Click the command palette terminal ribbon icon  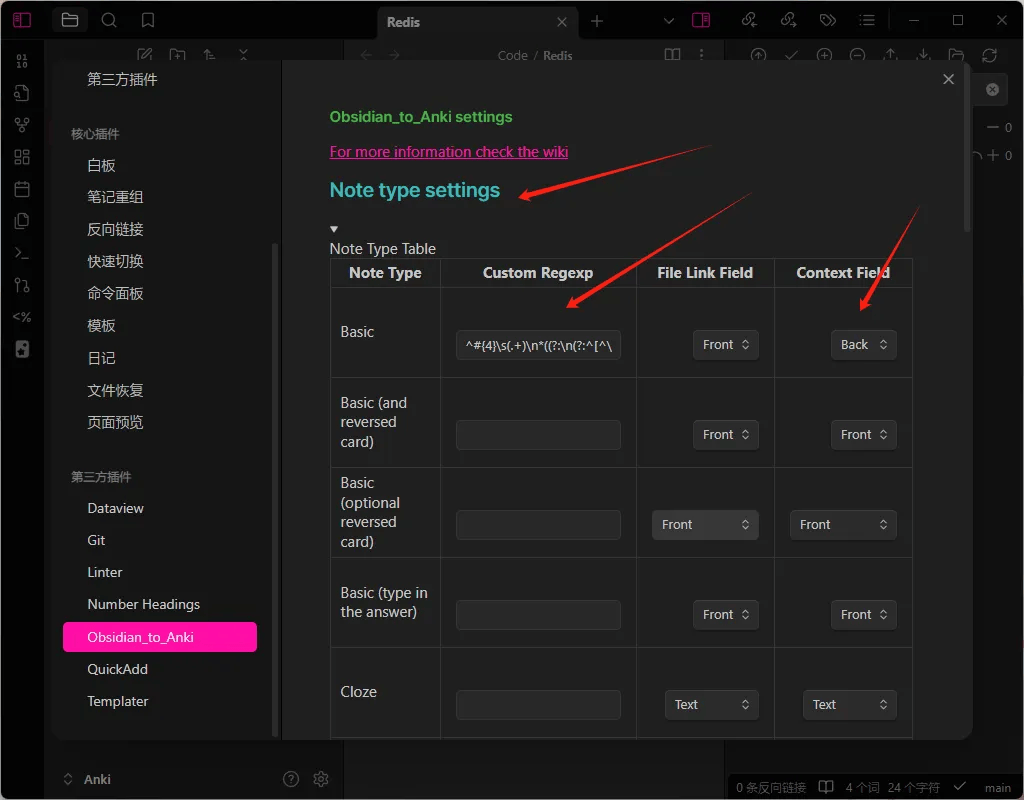click(22, 253)
